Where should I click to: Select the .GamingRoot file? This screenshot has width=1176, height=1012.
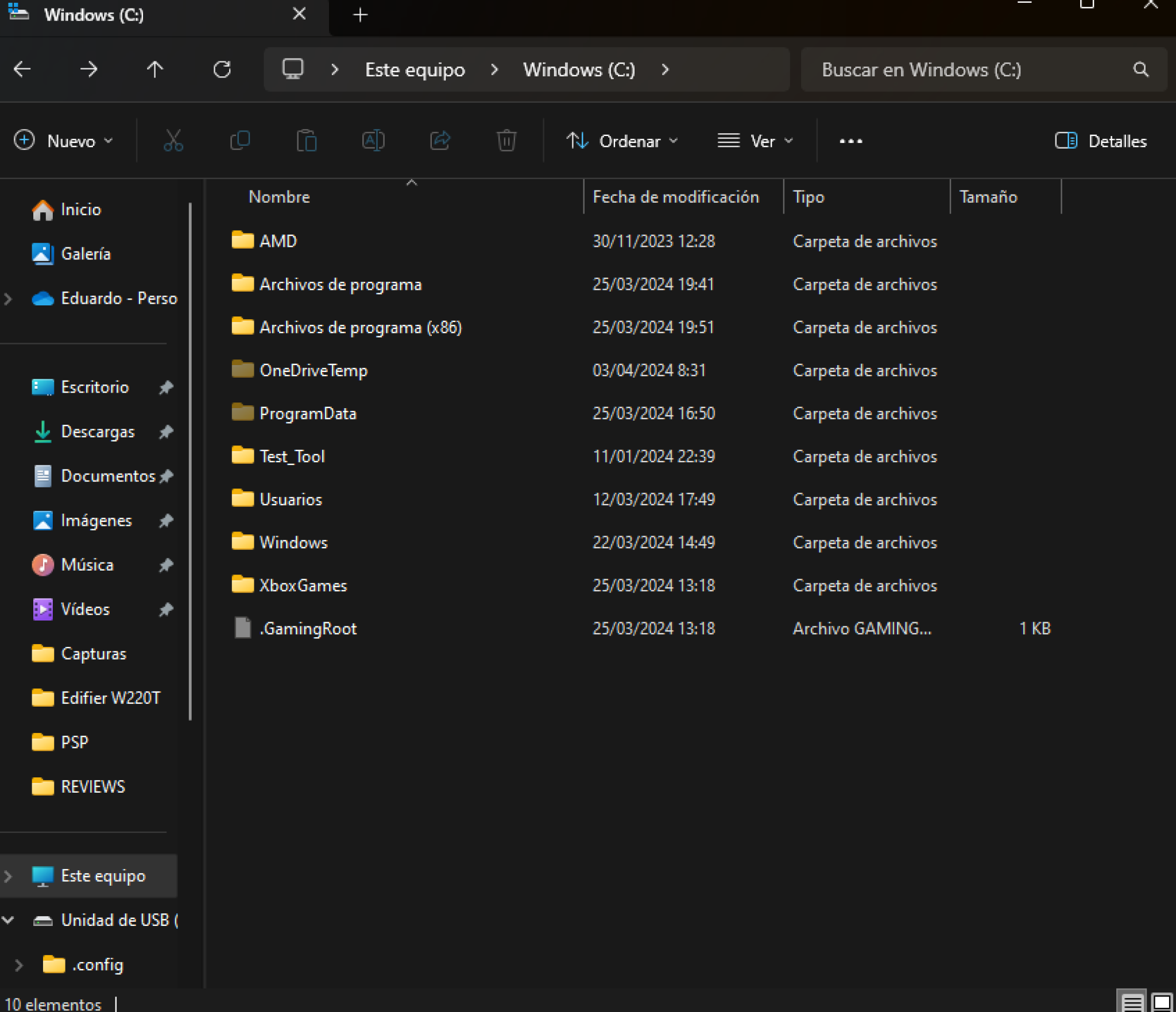coord(308,629)
